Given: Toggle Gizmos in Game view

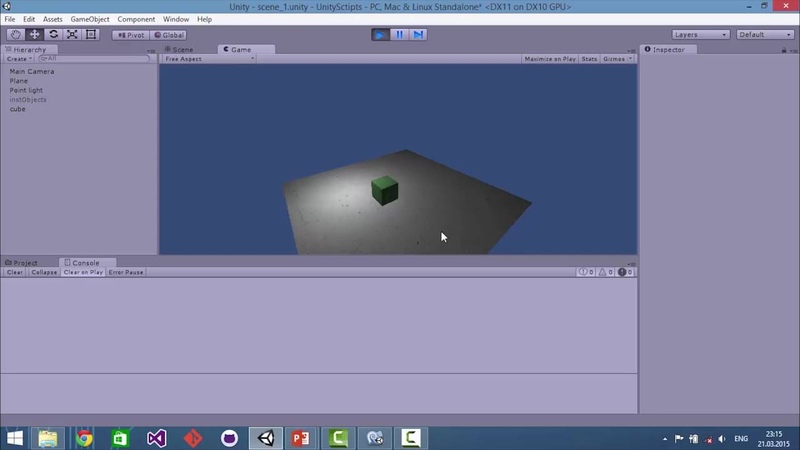Looking at the screenshot, I should (614, 59).
